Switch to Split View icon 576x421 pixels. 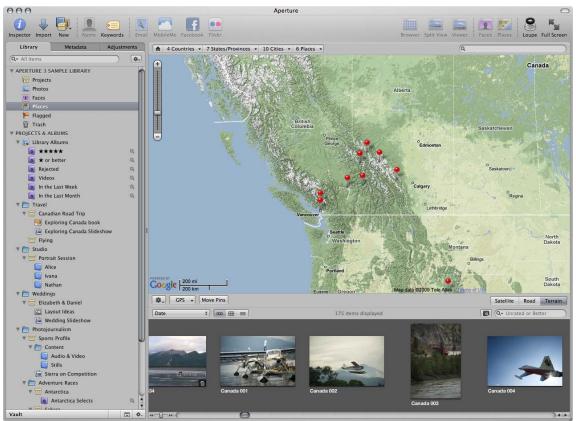coord(435,25)
